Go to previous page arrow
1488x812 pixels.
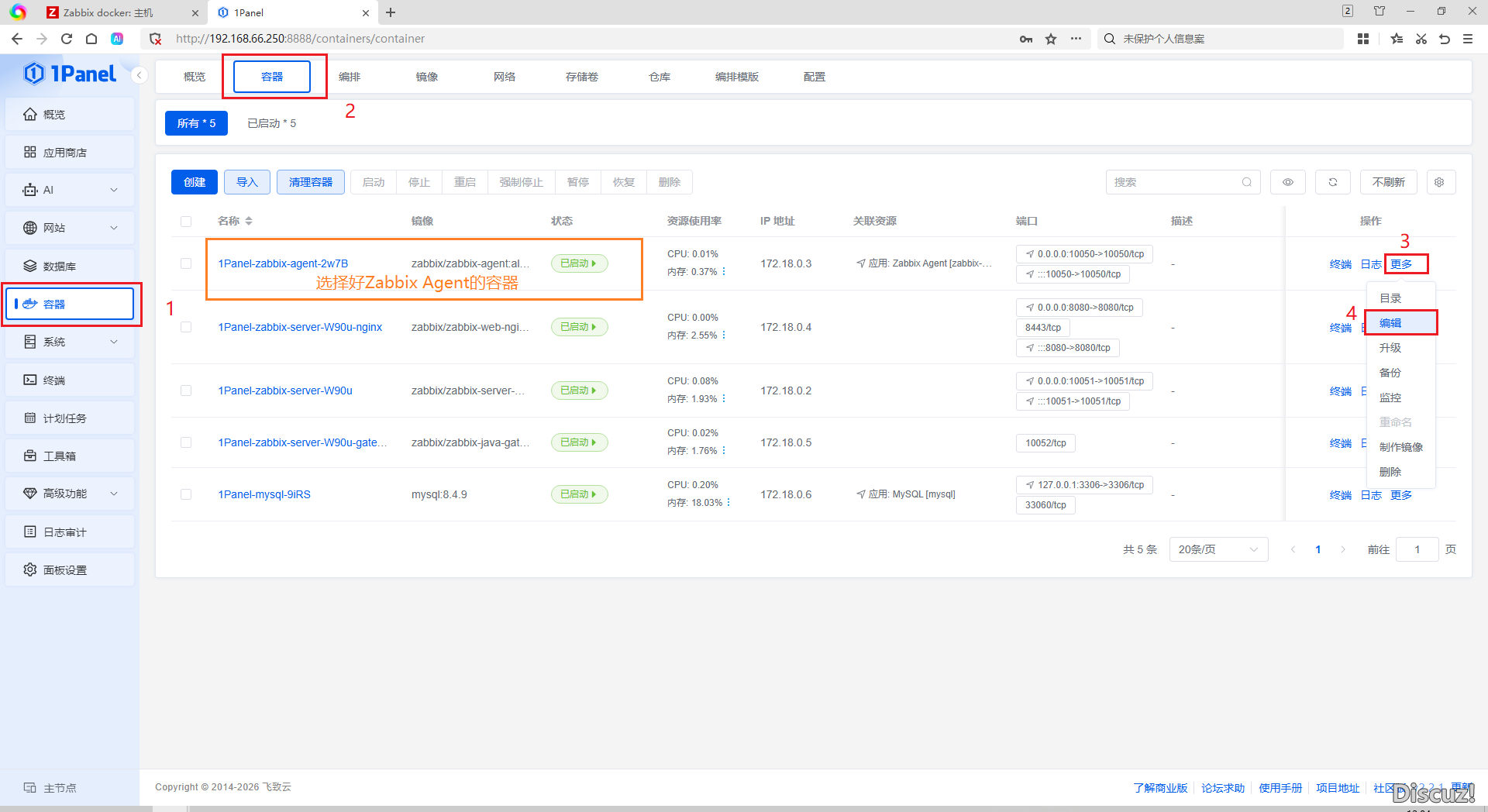(x=1293, y=549)
